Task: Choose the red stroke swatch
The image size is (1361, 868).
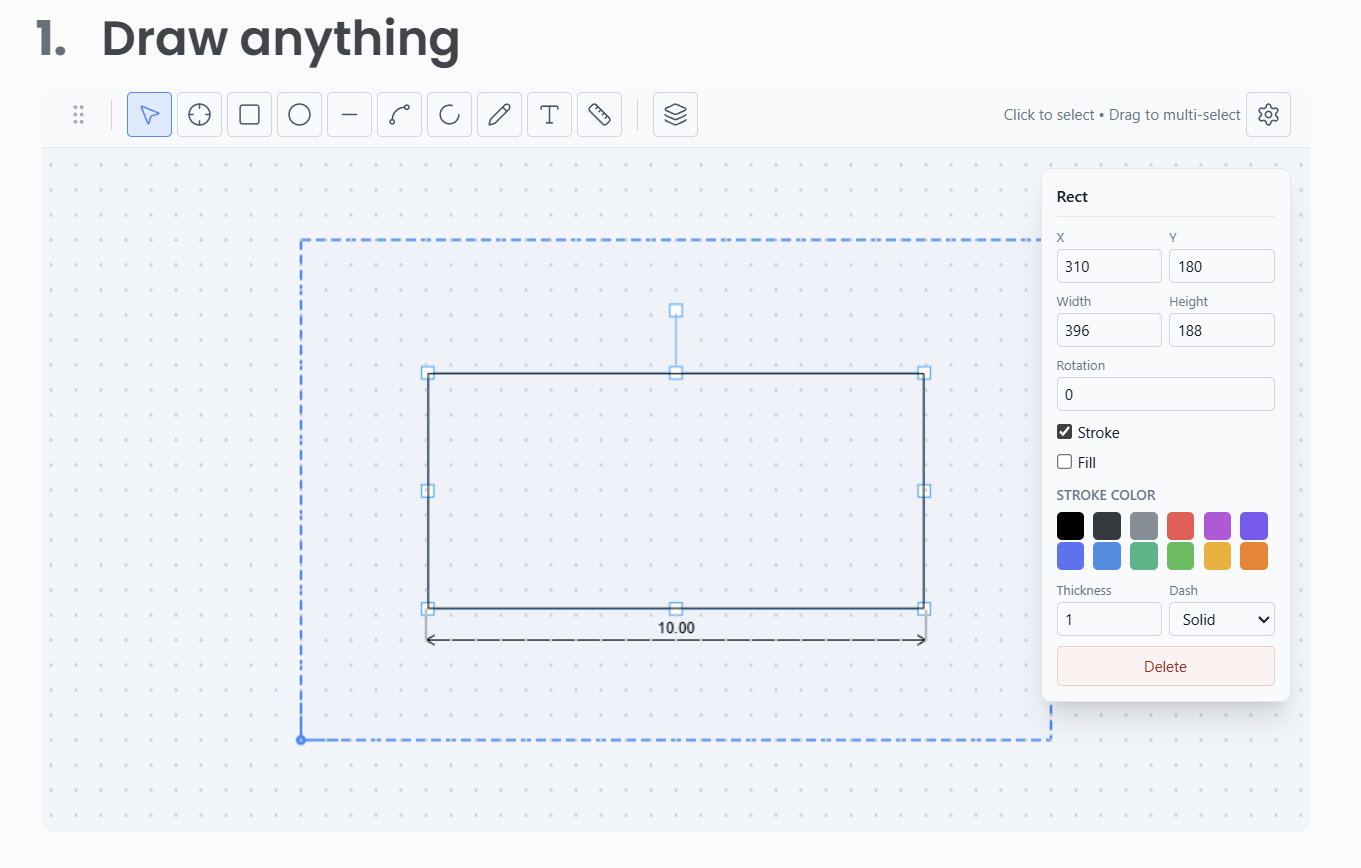Action: [1180, 526]
